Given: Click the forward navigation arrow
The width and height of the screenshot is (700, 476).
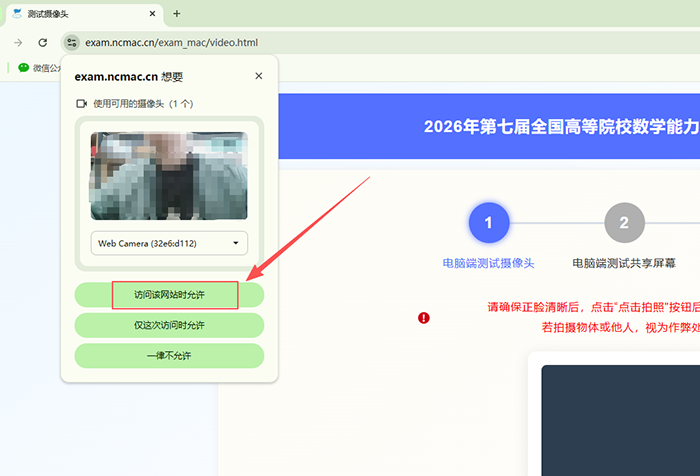Looking at the screenshot, I should pyautogui.click(x=18, y=42).
